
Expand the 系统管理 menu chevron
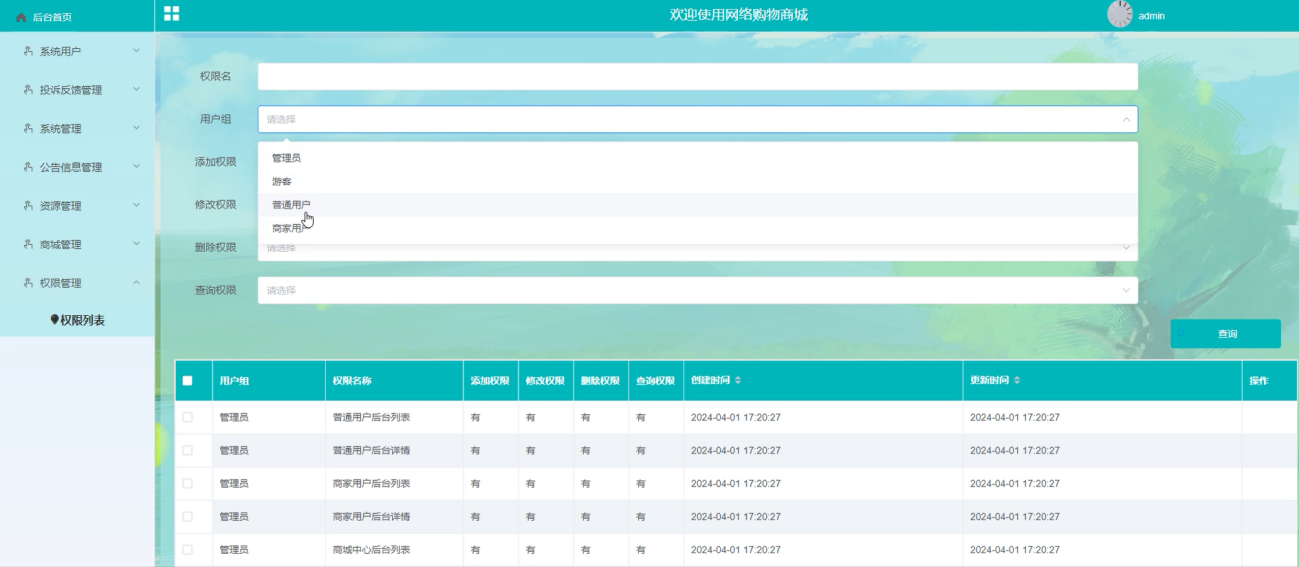136,128
